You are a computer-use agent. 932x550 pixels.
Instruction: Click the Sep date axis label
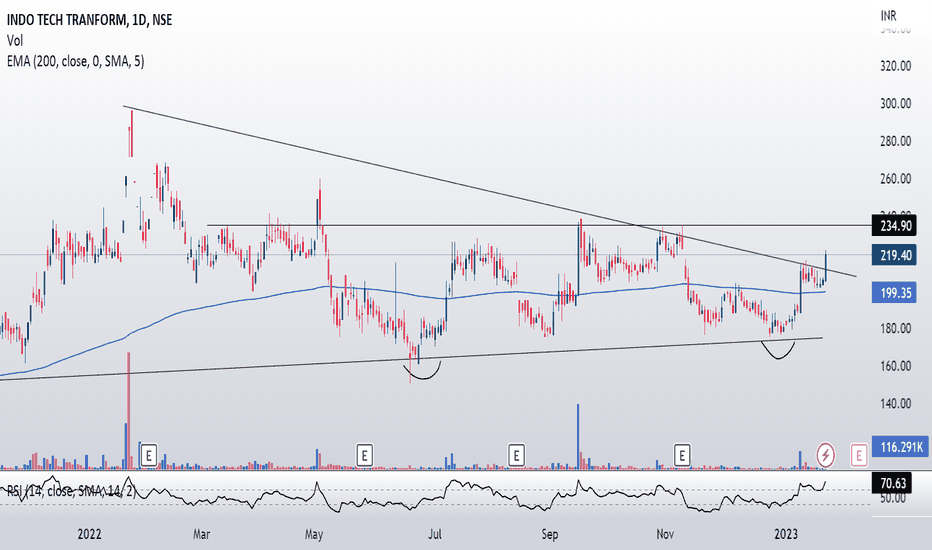pyautogui.click(x=550, y=534)
